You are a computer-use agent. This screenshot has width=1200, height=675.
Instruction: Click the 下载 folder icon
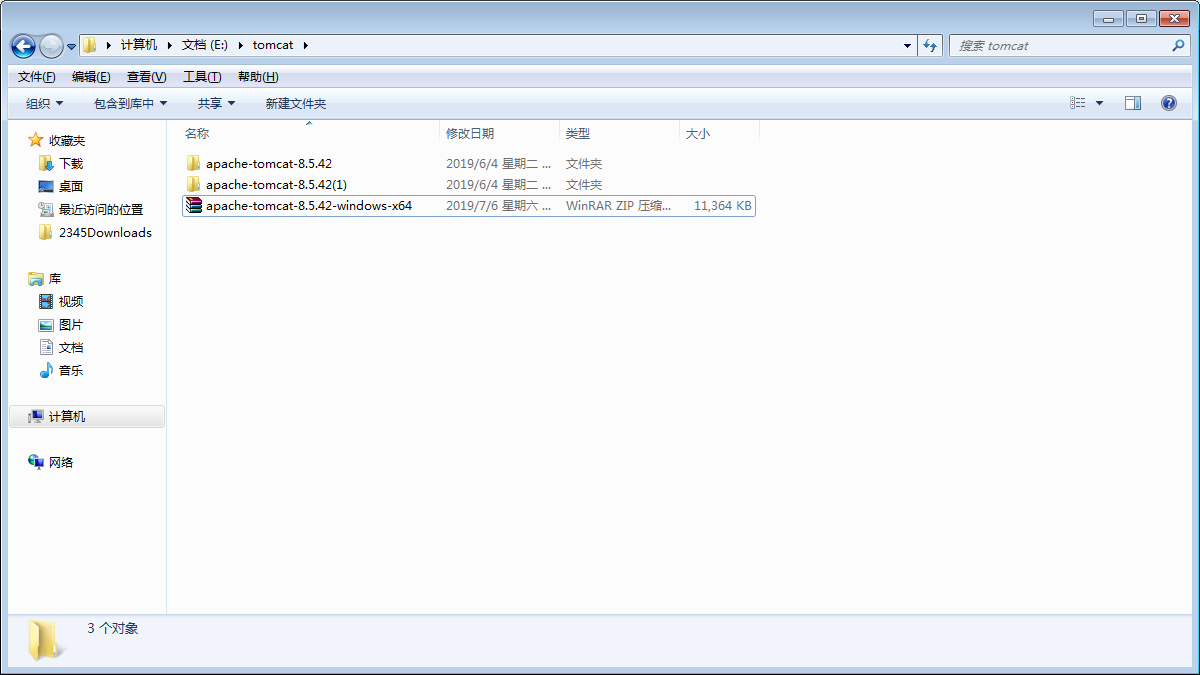(x=45, y=163)
